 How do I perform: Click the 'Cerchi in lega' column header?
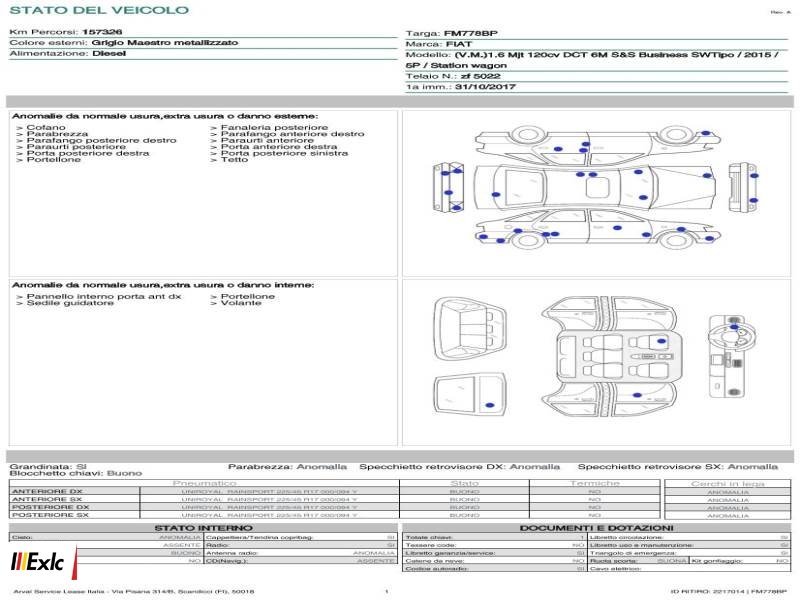click(x=728, y=484)
